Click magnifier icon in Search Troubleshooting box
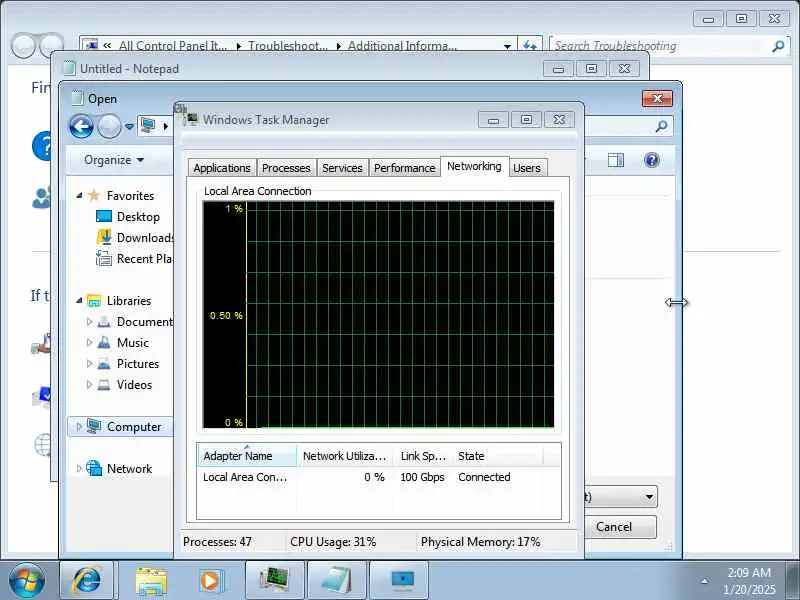 pyautogui.click(x=778, y=46)
